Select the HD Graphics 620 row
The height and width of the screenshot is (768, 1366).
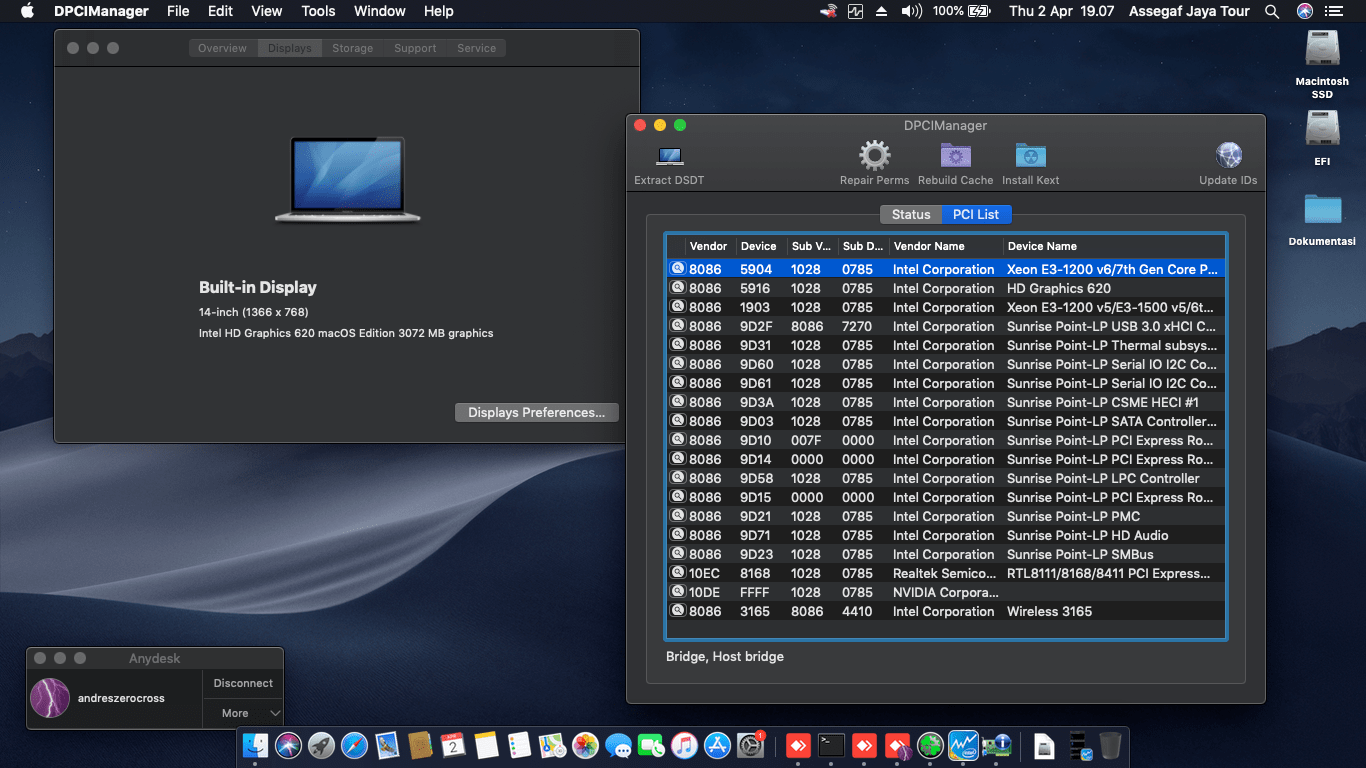pyautogui.click(x=945, y=288)
